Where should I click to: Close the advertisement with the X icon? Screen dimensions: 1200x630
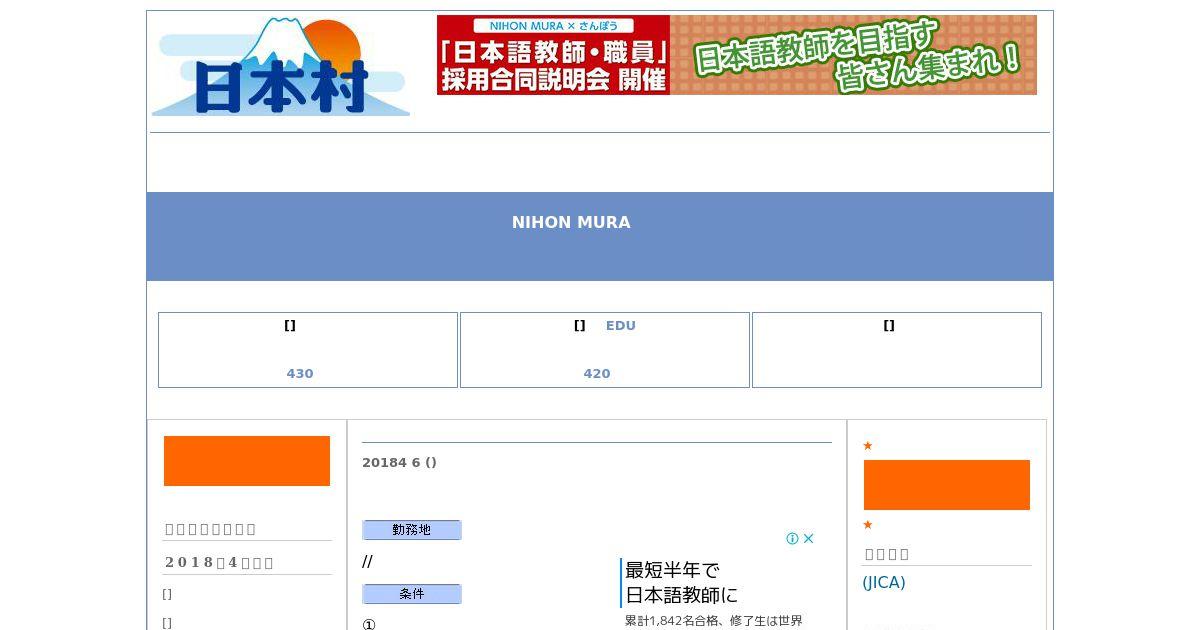[x=809, y=538]
